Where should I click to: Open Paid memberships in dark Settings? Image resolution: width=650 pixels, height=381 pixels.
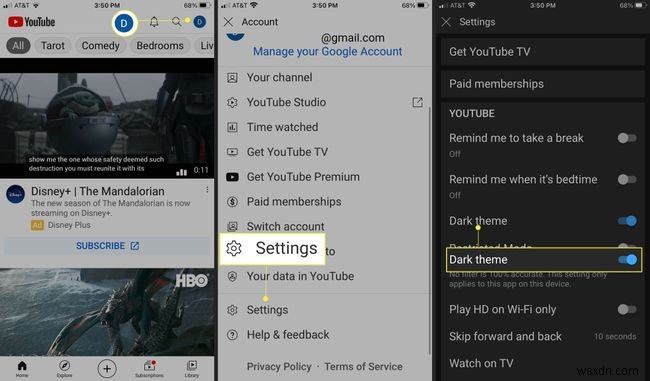(x=543, y=84)
